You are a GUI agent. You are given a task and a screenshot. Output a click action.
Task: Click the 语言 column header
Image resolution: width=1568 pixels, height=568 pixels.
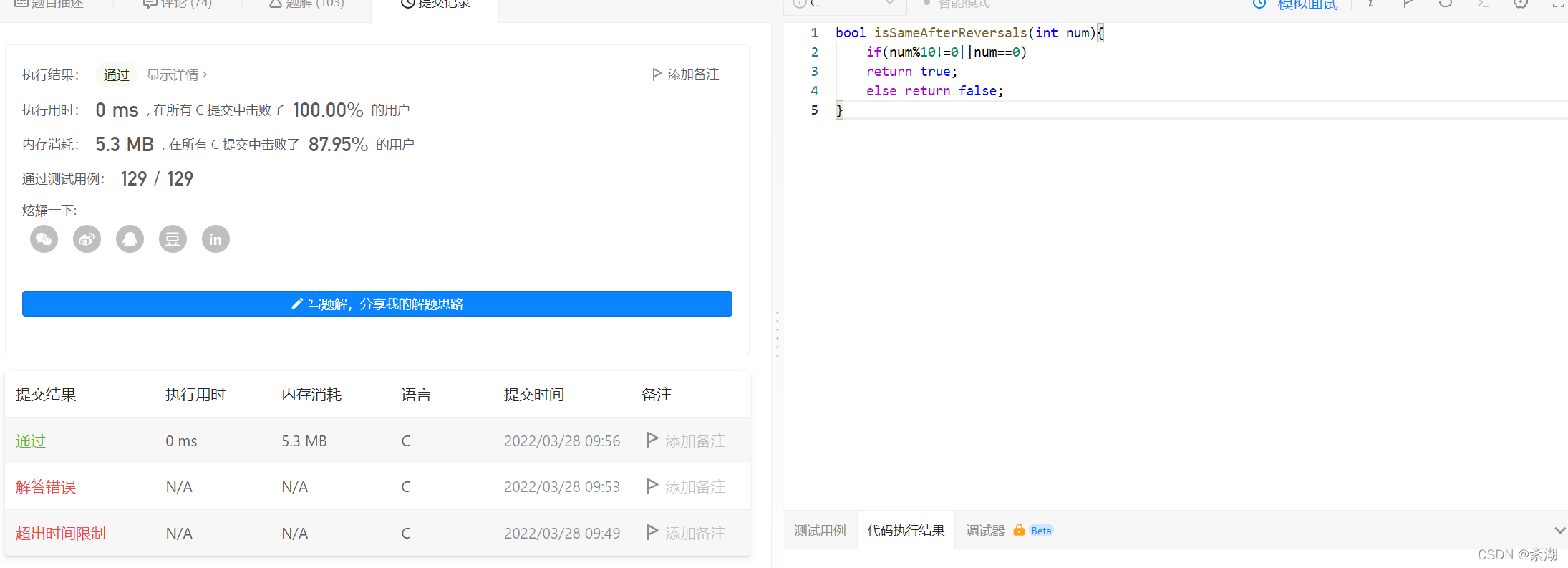pyautogui.click(x=416, y=395)
